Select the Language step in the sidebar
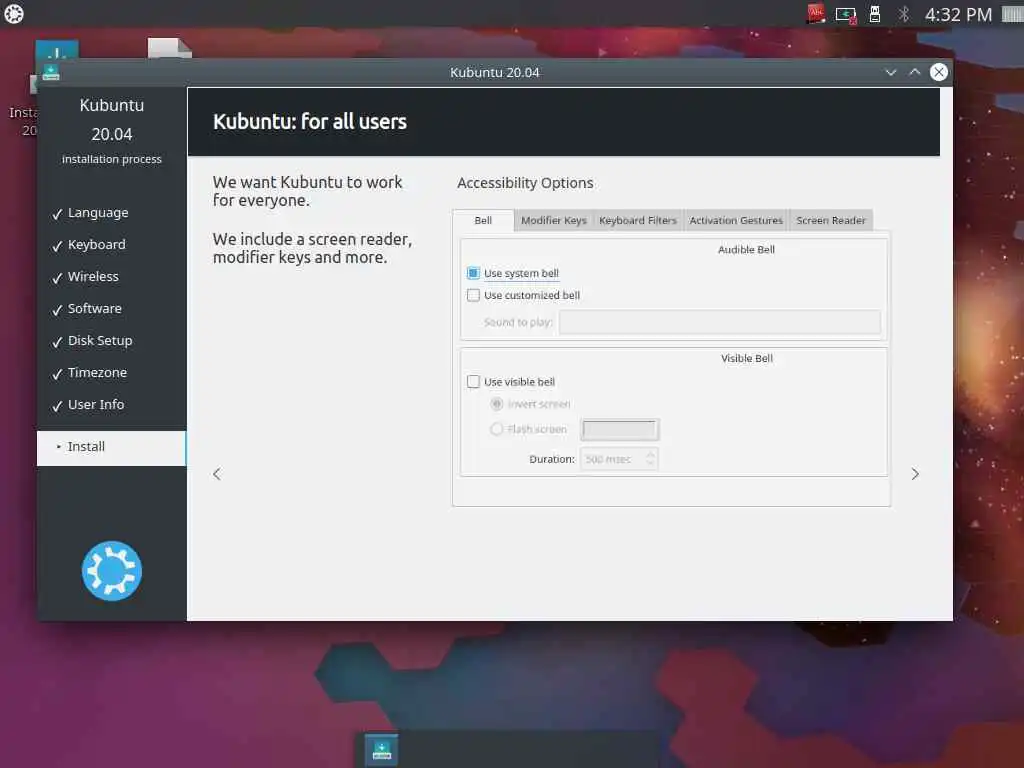Viewport: 1024px width, 768px height. [x=98, y=213]
